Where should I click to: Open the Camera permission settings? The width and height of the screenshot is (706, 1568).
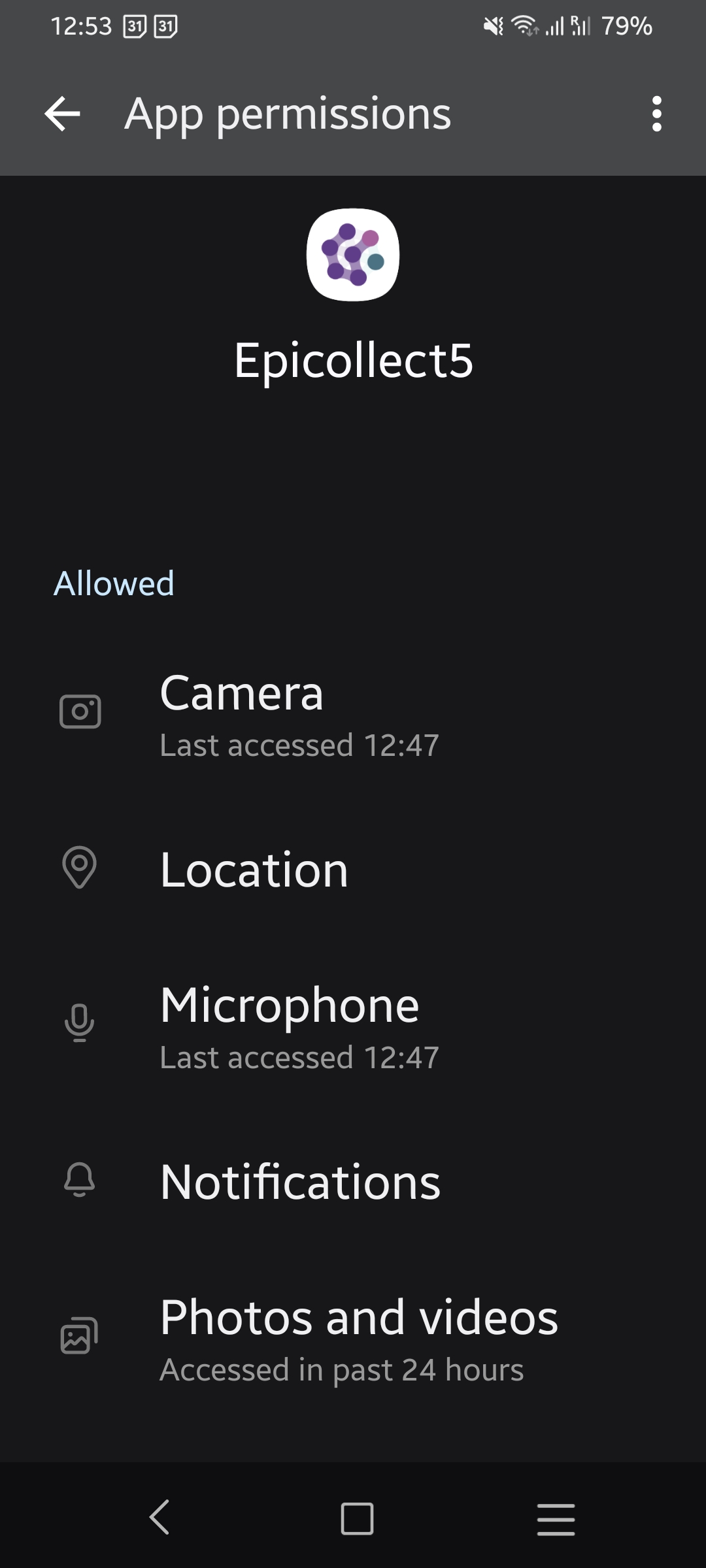coord(353,715)
